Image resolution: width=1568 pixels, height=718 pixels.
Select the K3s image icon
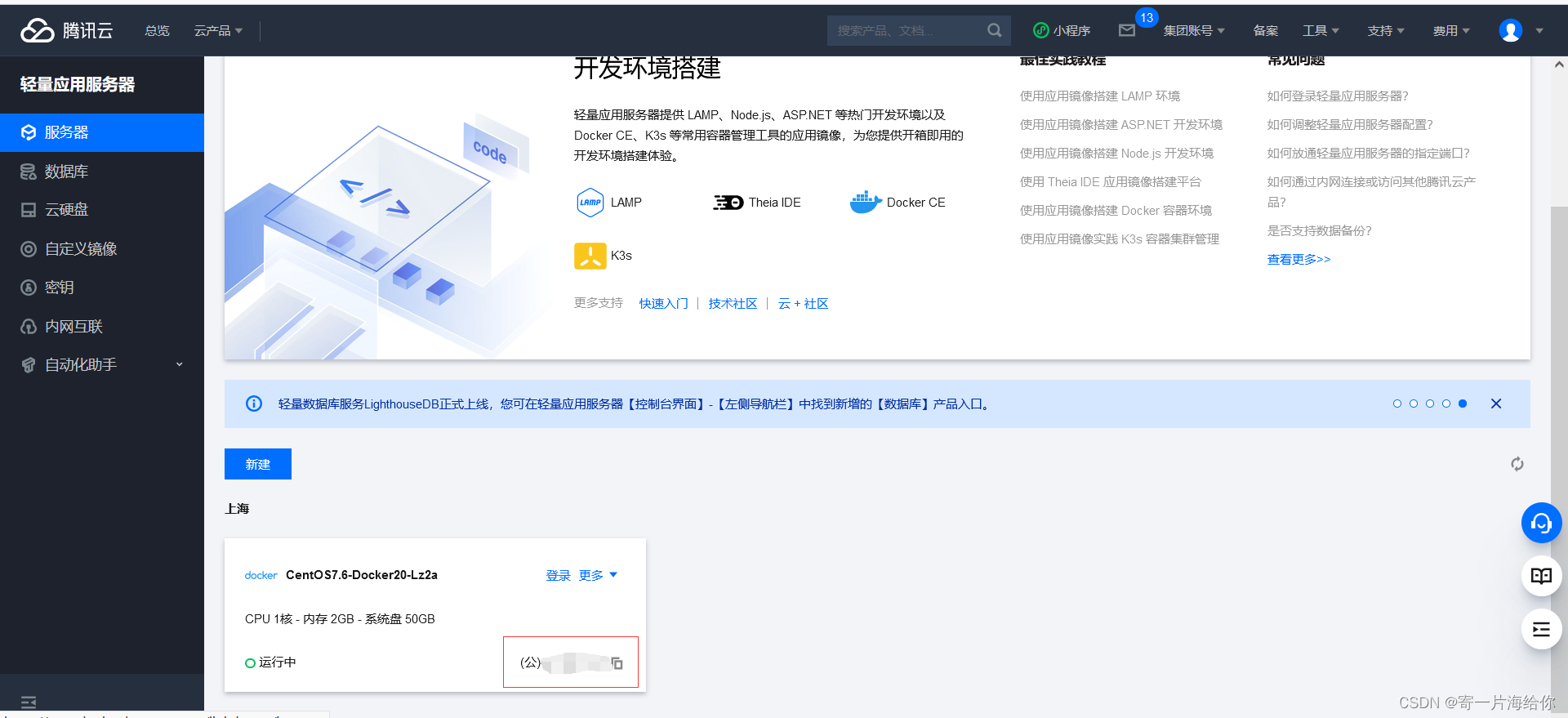pos(590,256)
